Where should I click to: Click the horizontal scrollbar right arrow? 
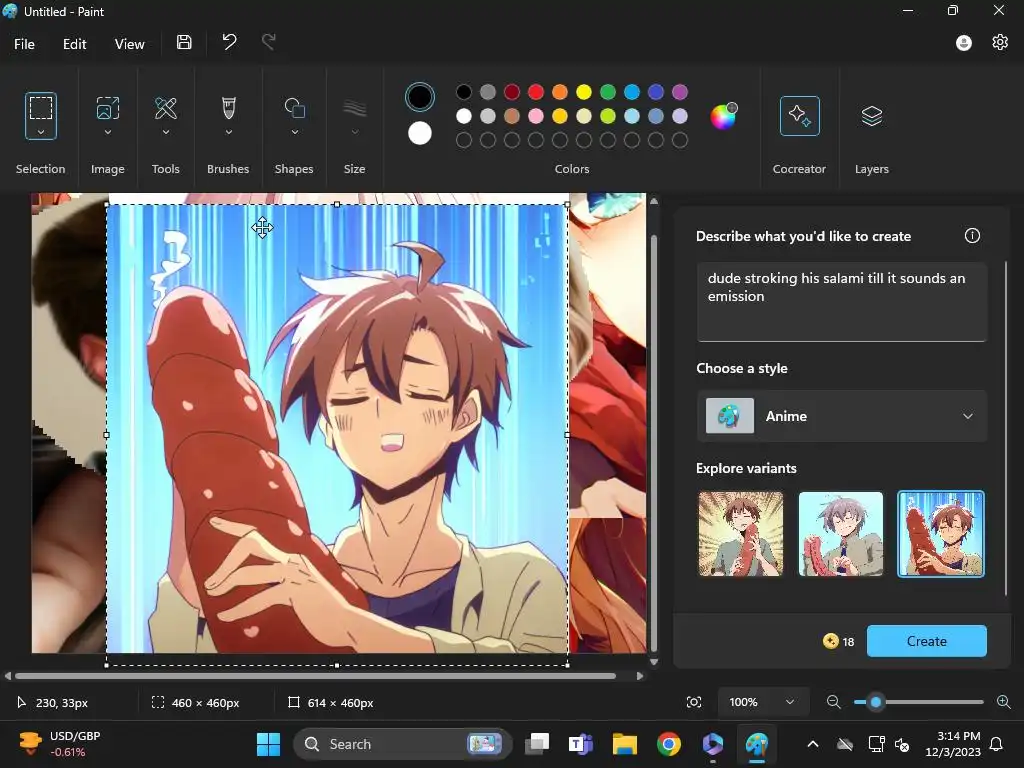(x=640, y=676)
